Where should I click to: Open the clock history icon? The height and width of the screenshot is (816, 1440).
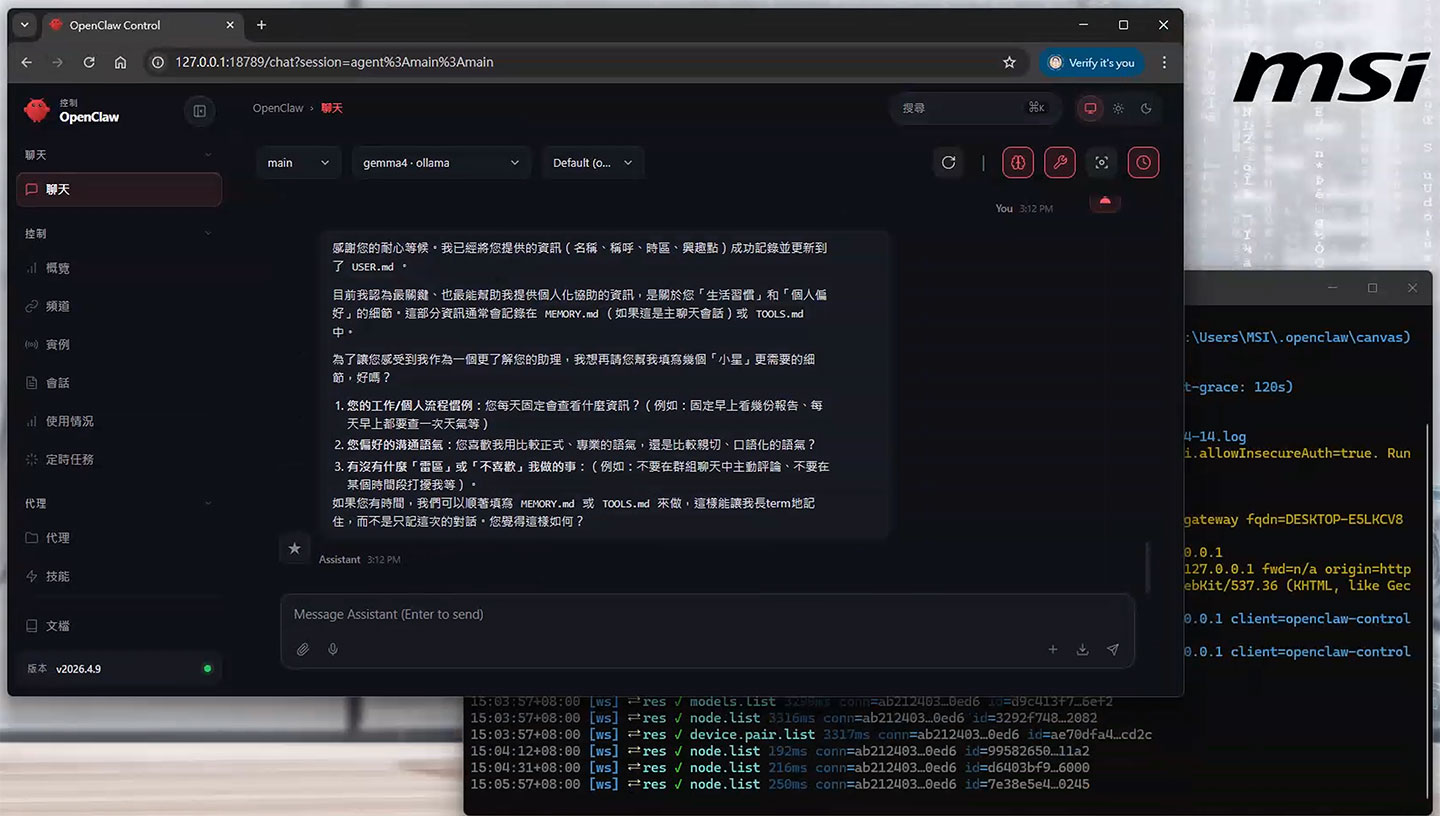coord(1143,162)
